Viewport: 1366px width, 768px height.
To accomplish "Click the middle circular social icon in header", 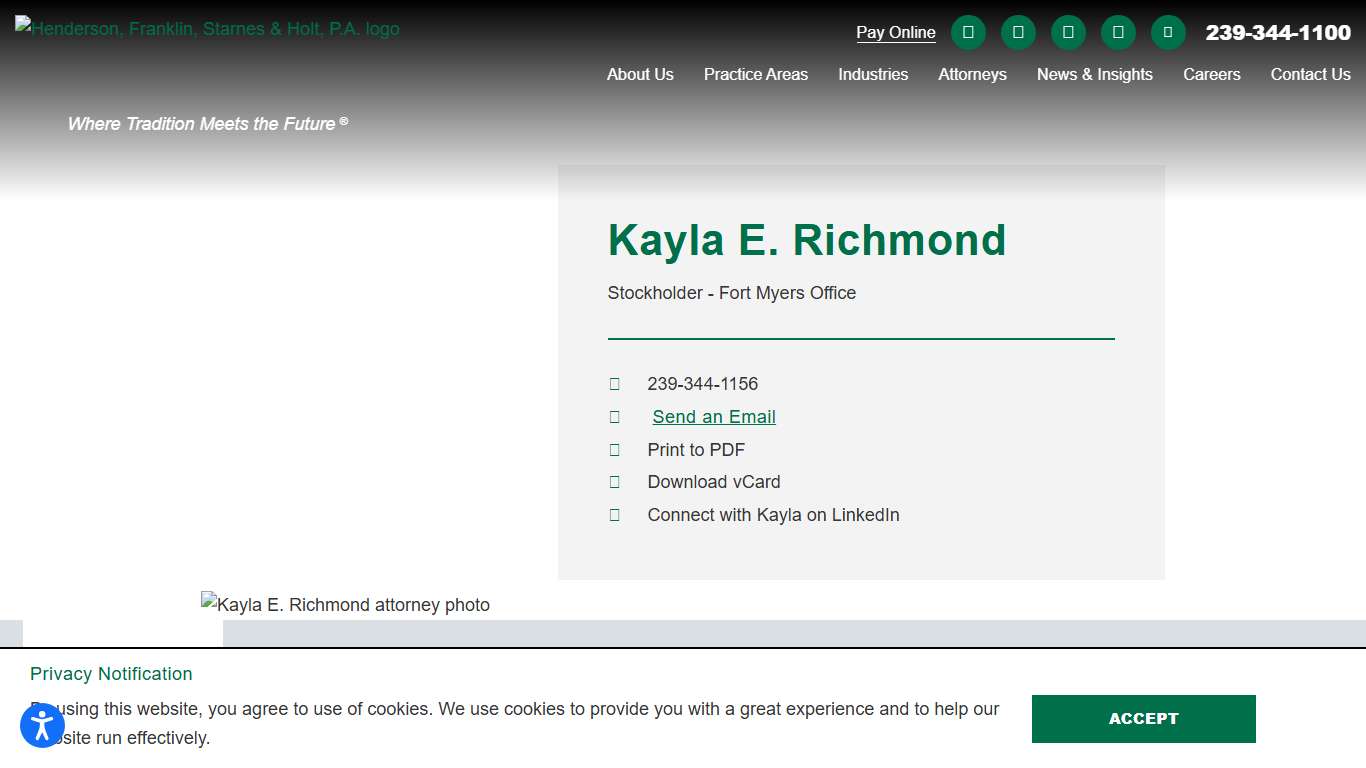I will [1068, 32].
